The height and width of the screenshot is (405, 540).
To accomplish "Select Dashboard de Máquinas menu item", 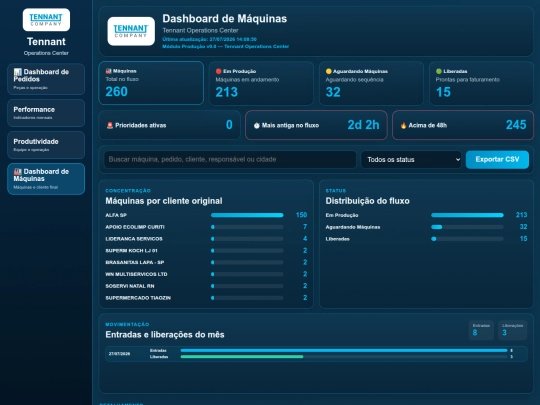I will (46, 179).
